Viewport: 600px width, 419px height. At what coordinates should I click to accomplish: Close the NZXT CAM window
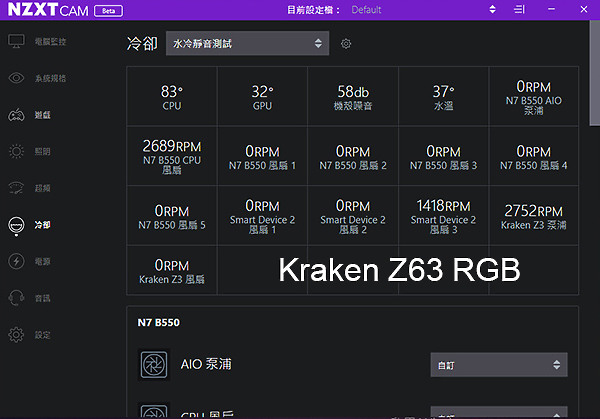tap(584, 9)
